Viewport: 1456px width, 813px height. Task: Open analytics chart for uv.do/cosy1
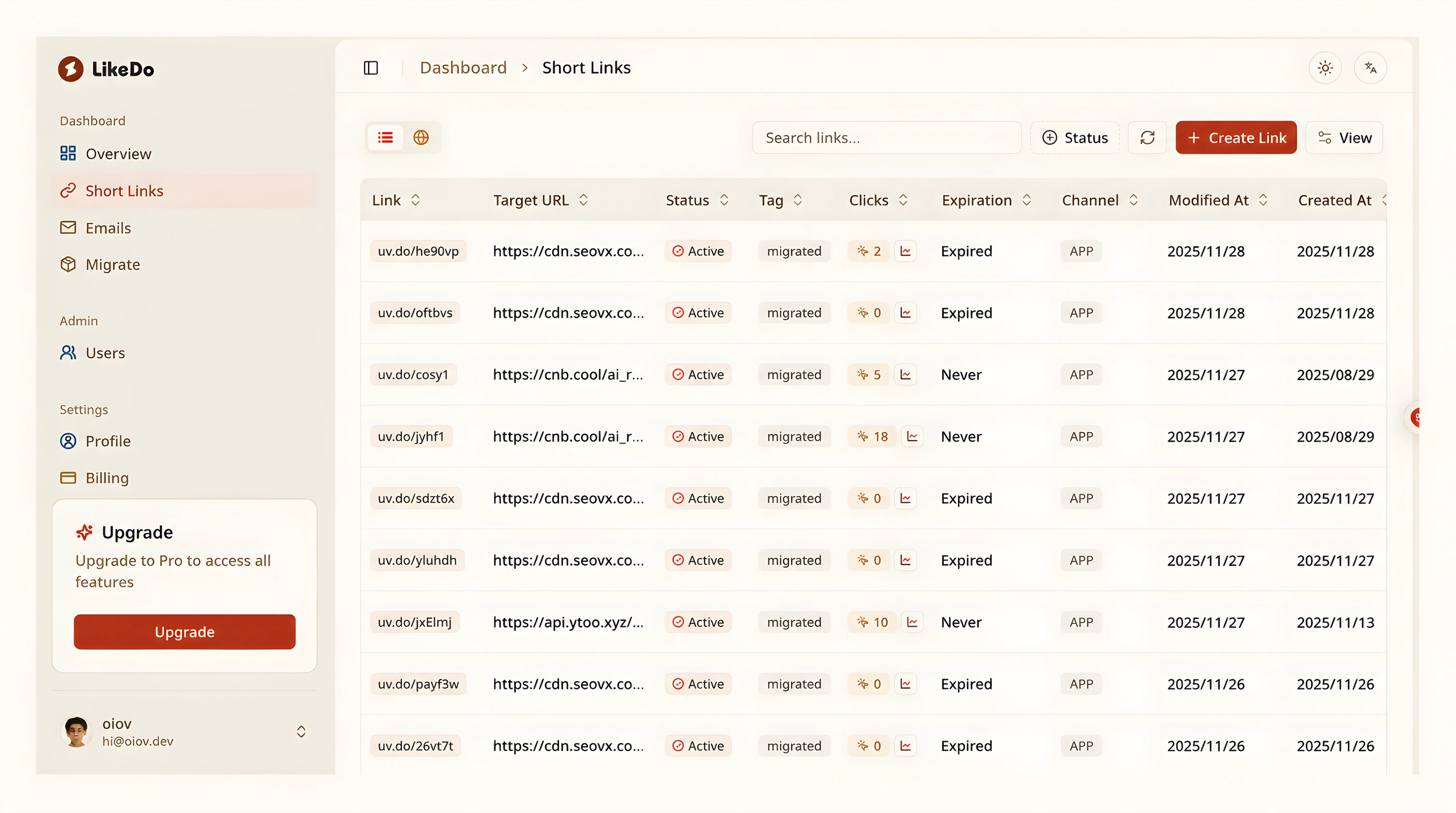point(905,374)
